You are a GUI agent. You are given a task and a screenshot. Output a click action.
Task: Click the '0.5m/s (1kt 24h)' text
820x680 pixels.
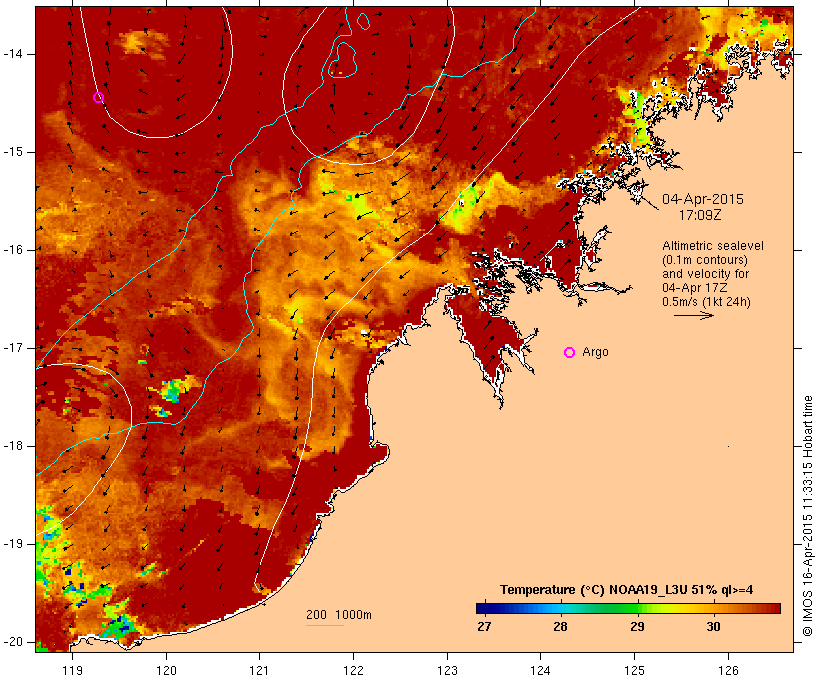(706, 302)
